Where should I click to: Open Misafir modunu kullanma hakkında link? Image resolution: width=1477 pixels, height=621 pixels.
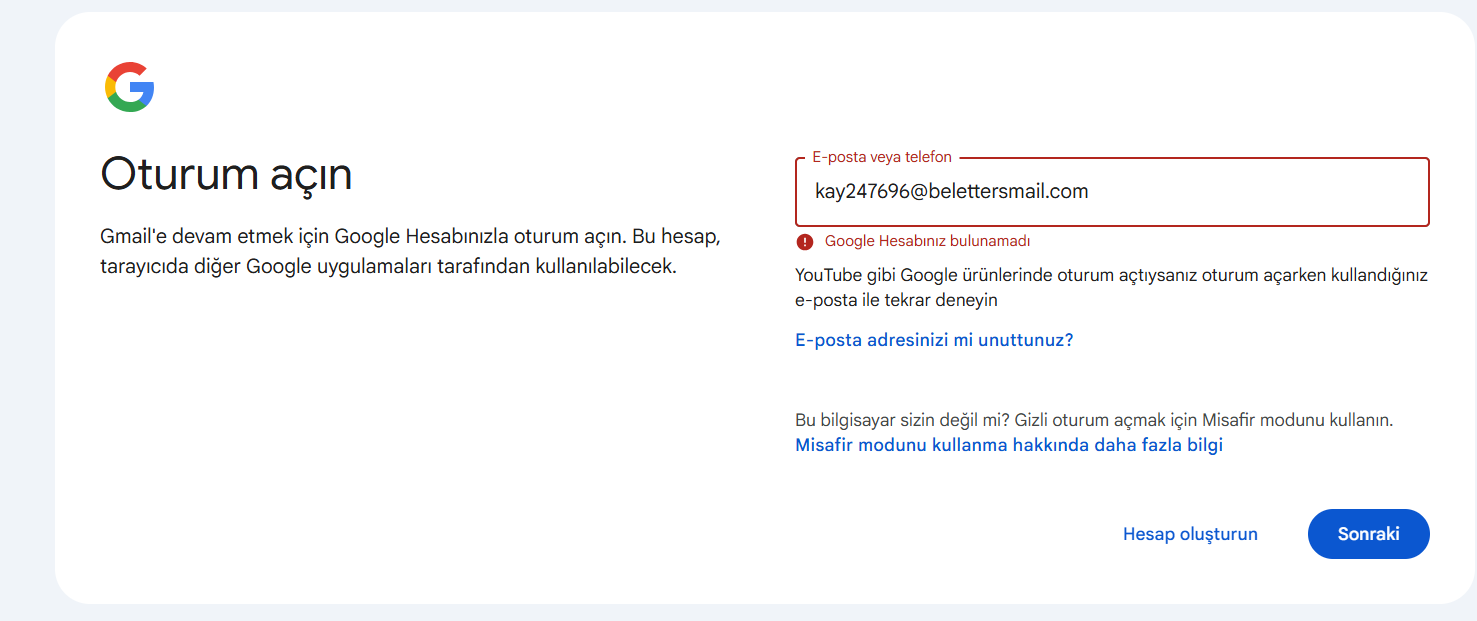pyautogui.click(x=1009, y=445)
